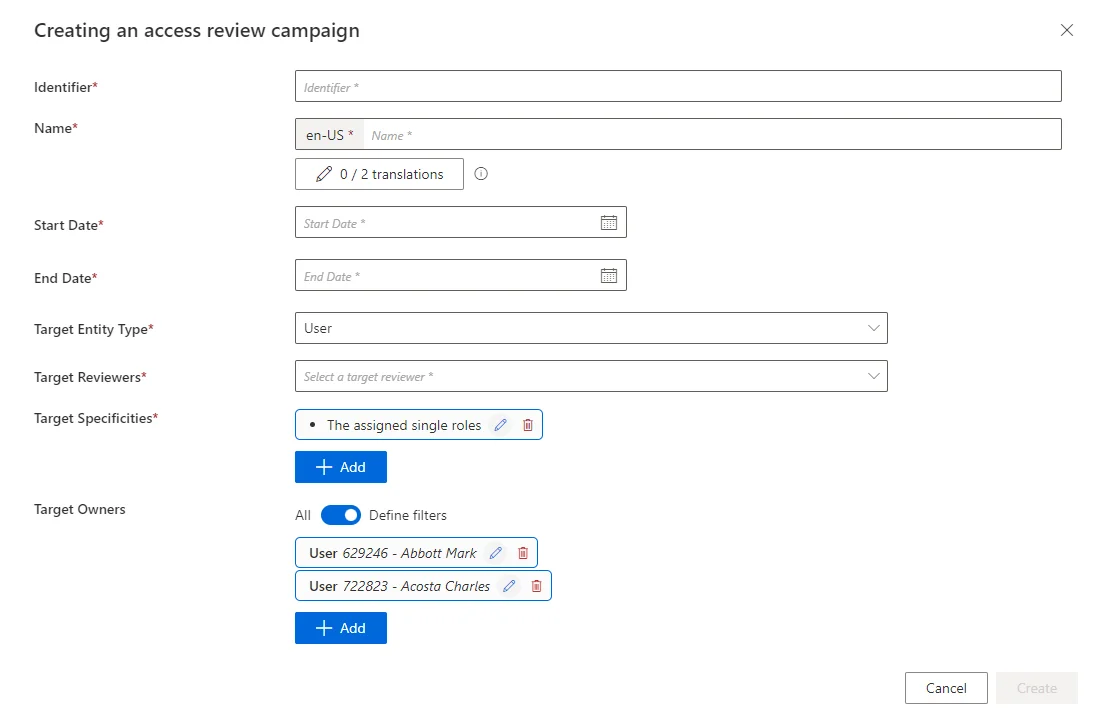Open the Start Date calendar picker icon
The height and width of the screenshot is (723, 1095).
(608, 223)
